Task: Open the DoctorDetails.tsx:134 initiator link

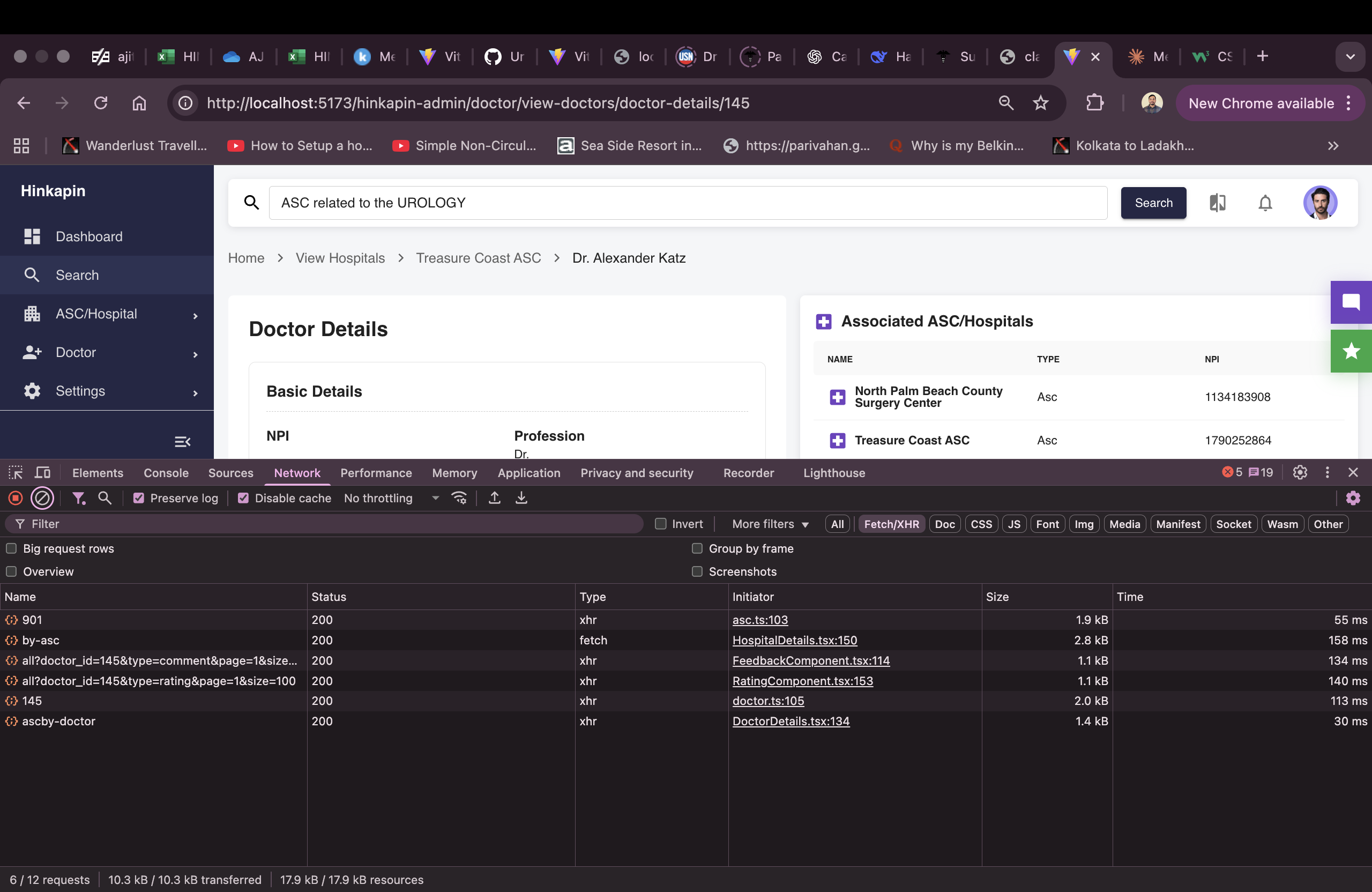Action: coord(791,722)
